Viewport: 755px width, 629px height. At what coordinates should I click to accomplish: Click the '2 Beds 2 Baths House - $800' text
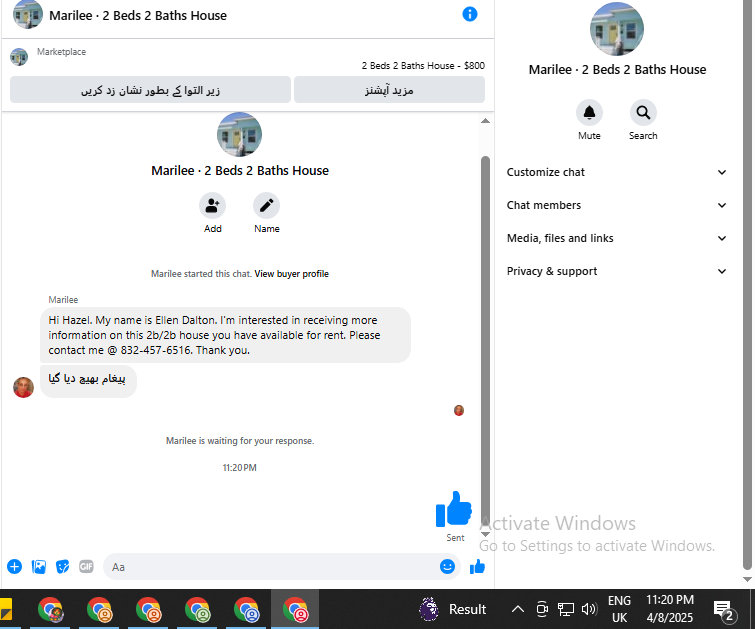coord(423,66)
